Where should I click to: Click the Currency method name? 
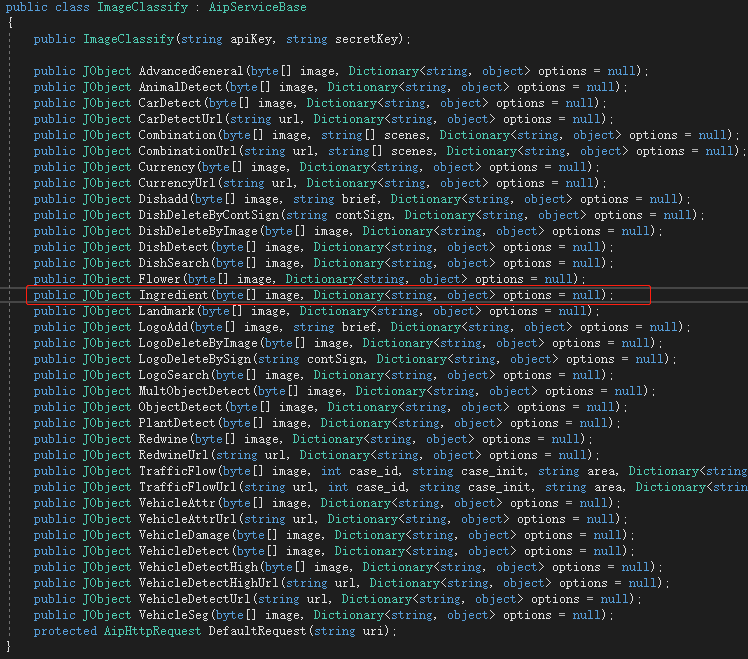pos(166,167)
